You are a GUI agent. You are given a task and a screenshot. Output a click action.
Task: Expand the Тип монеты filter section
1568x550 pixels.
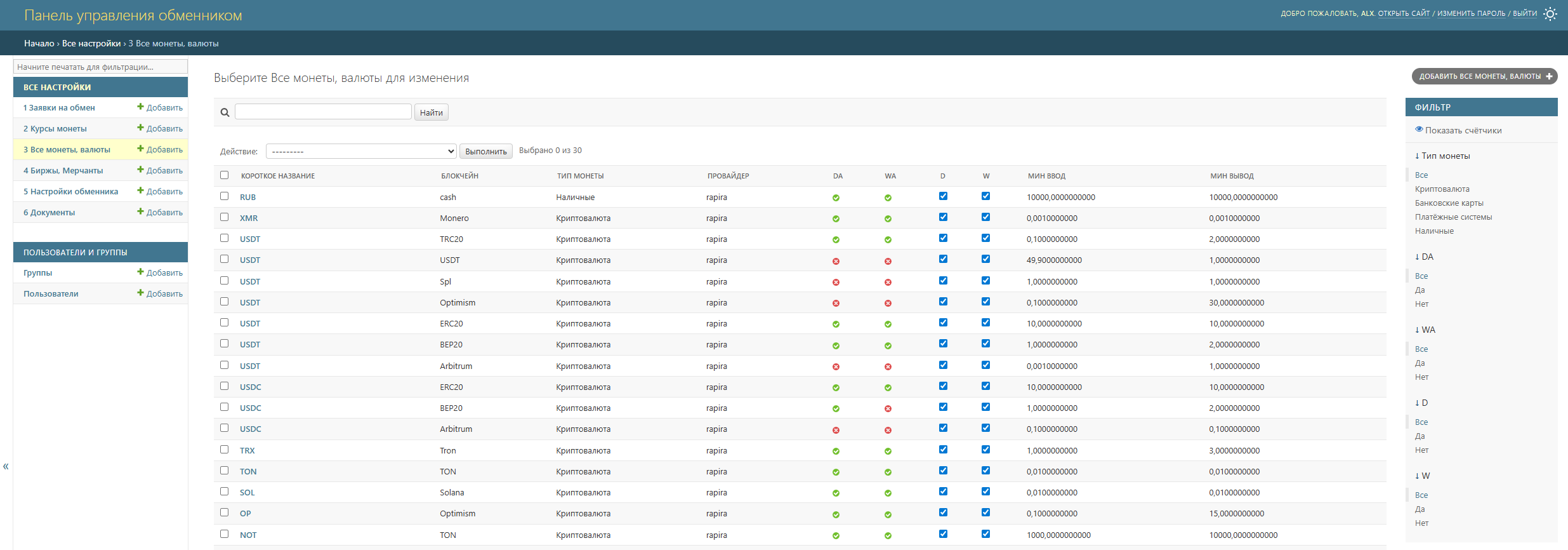point(1442,156)
